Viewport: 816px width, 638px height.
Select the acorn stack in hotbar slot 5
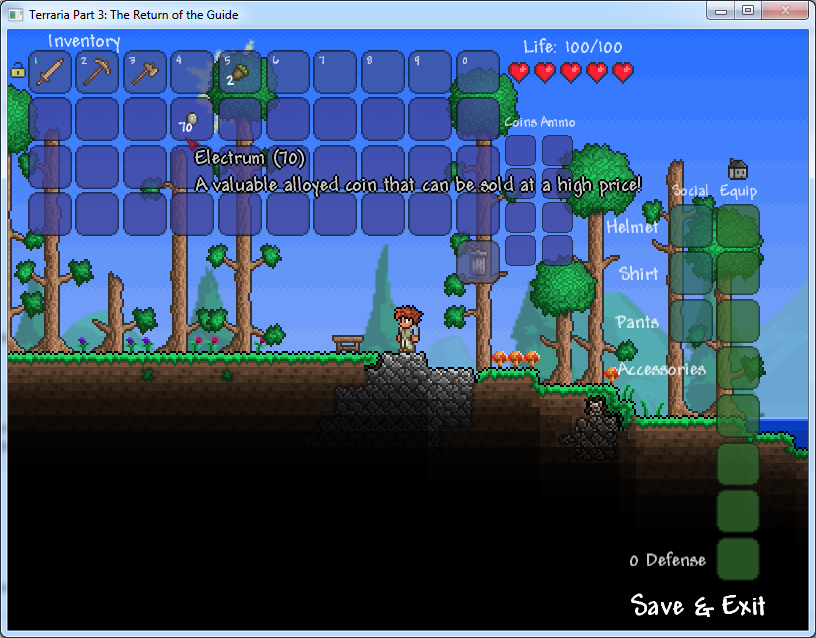coord(240,72)
